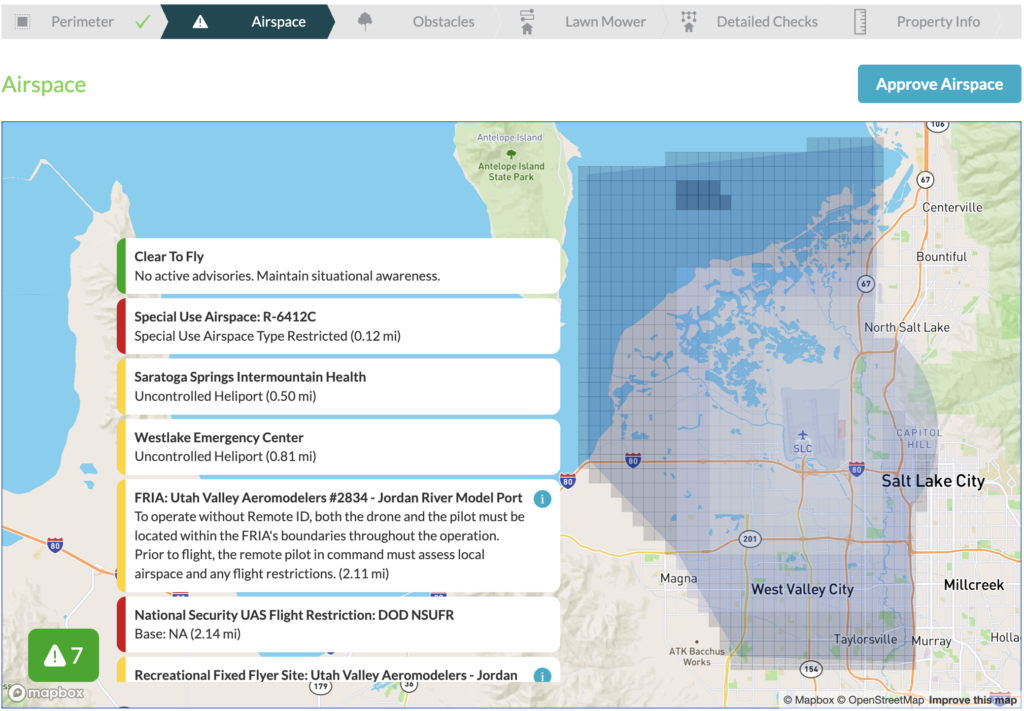Select Recreational Fixed Flyer Site advisory
The image size is (1024, 711).
338,670
